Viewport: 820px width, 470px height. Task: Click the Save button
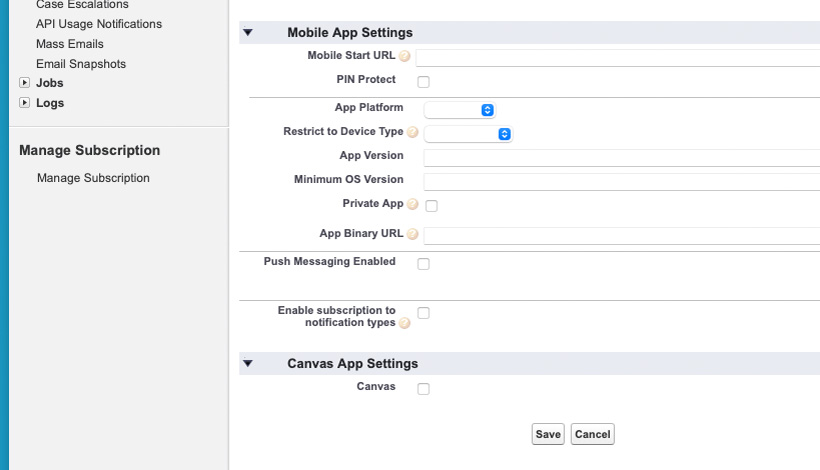point(548,434)
